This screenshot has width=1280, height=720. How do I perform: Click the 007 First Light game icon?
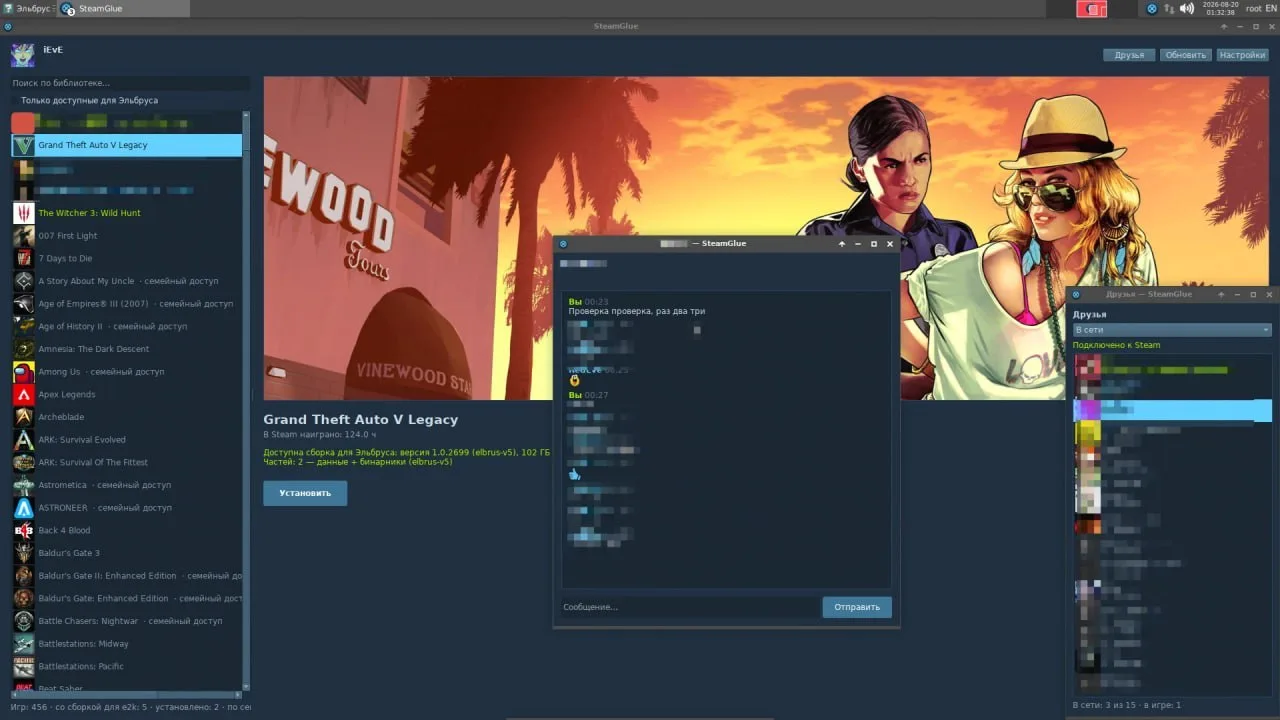pos(23,236)
